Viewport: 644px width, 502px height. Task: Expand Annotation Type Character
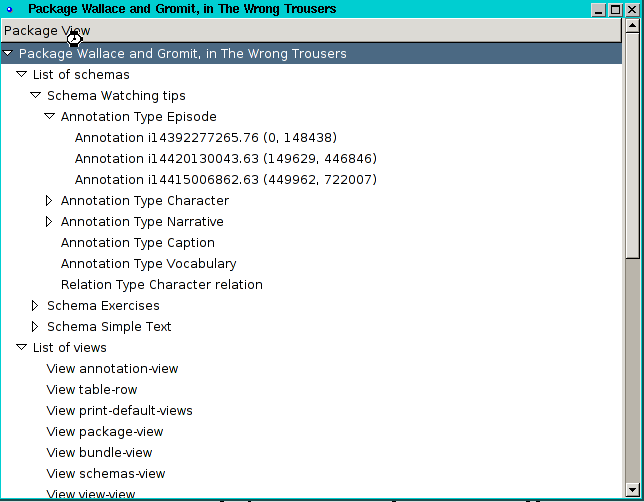point(50,201)
